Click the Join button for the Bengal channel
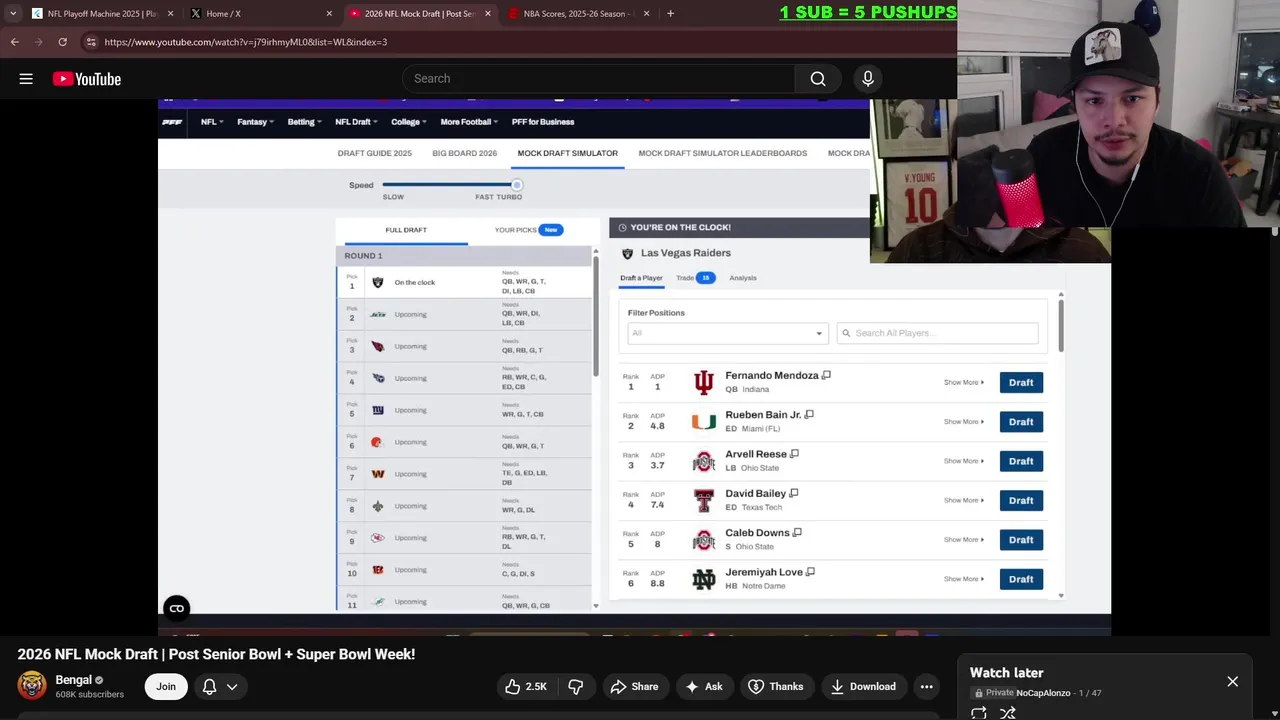The image size is (1280, 720). coord(166,686)
